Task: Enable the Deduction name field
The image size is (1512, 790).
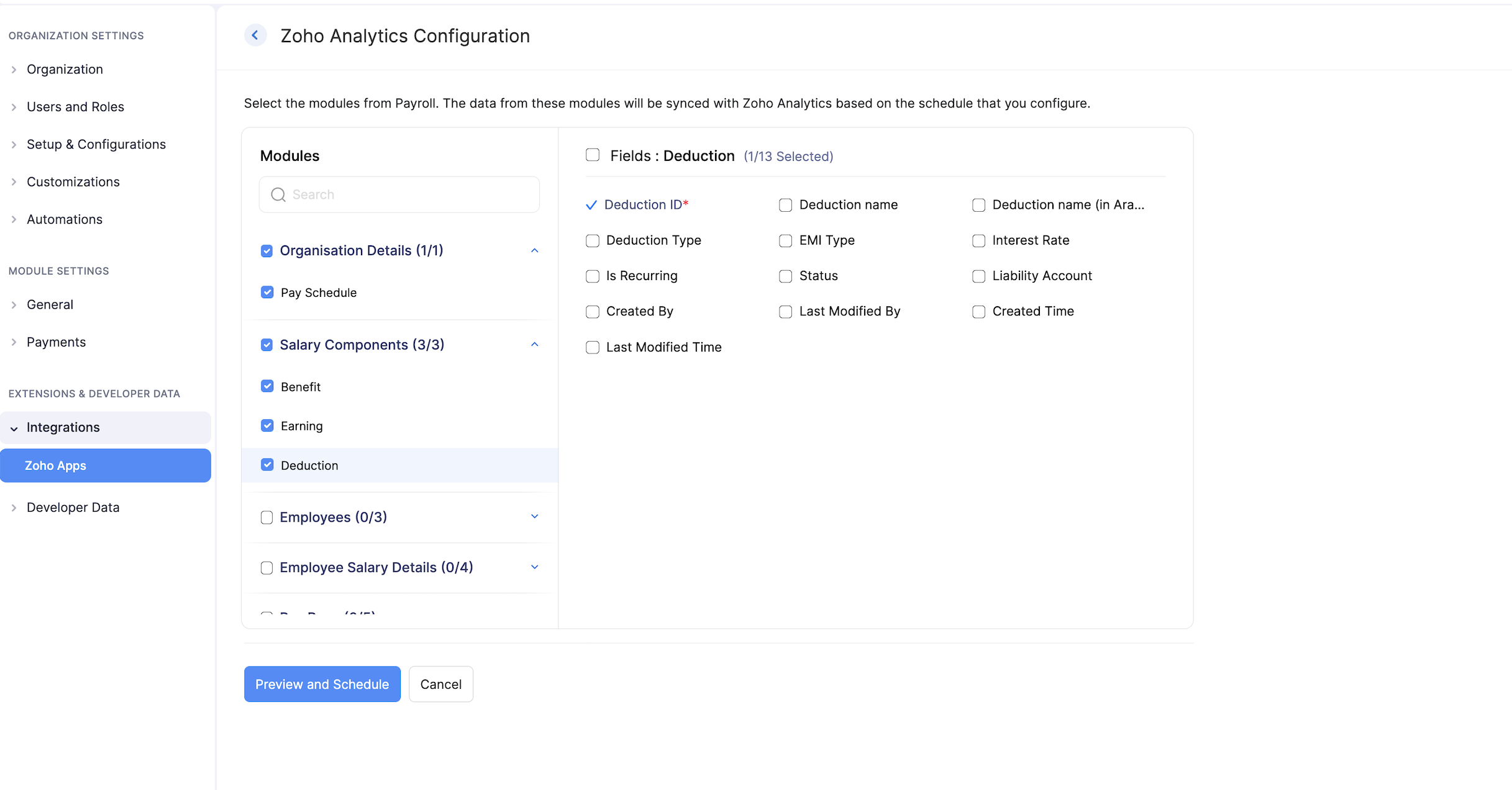Action: [x=785, y=205]
